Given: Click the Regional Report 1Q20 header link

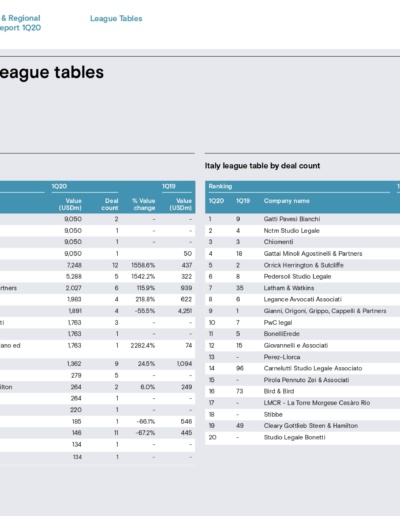Looking at the screenshot, I should pyautogui.click(x=20, y=23).
